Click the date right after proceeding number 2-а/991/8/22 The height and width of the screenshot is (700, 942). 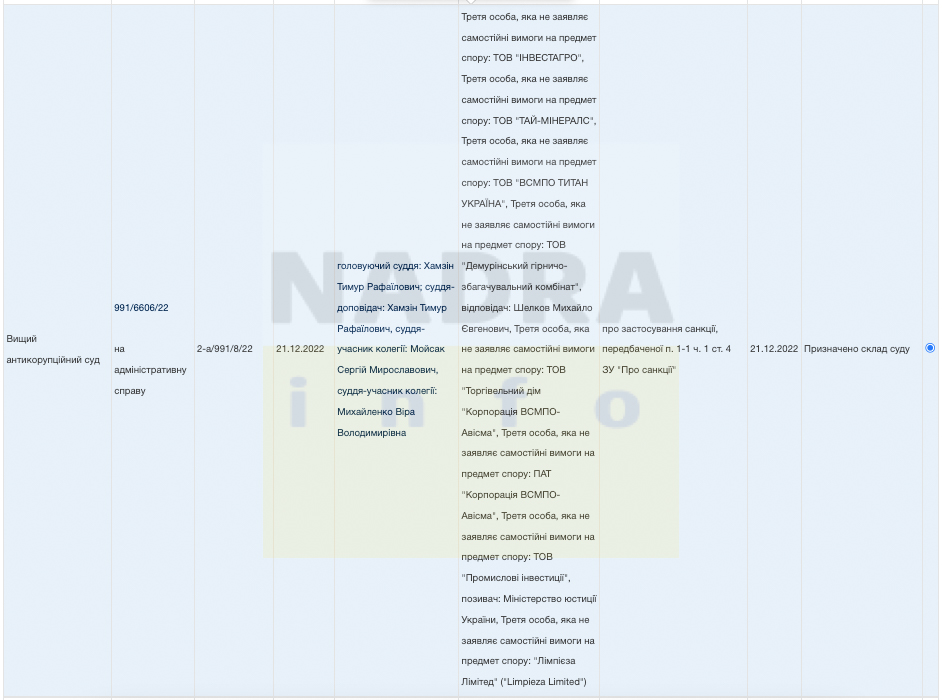[300, 349]
